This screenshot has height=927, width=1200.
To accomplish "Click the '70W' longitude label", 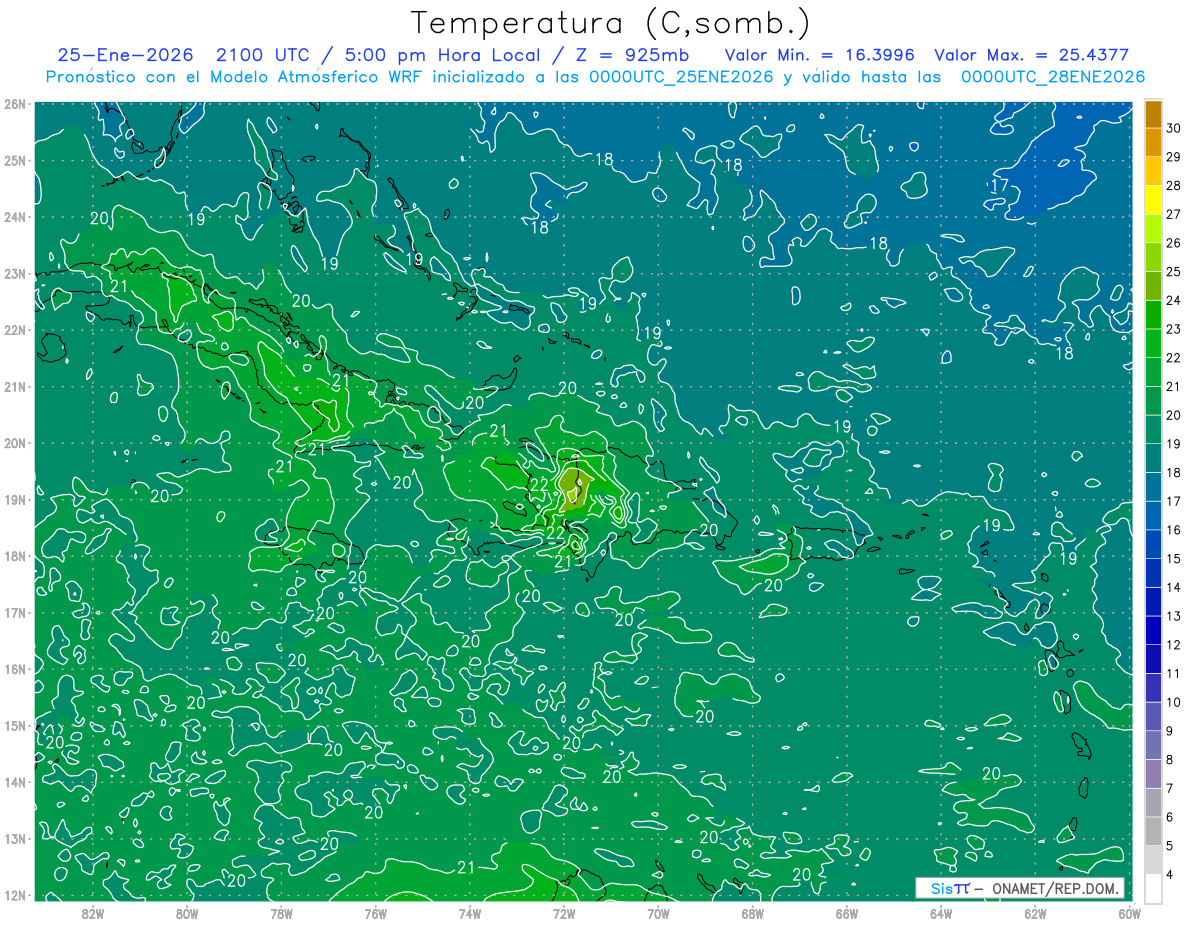I will pyautogui.click(x=658, y=912).
